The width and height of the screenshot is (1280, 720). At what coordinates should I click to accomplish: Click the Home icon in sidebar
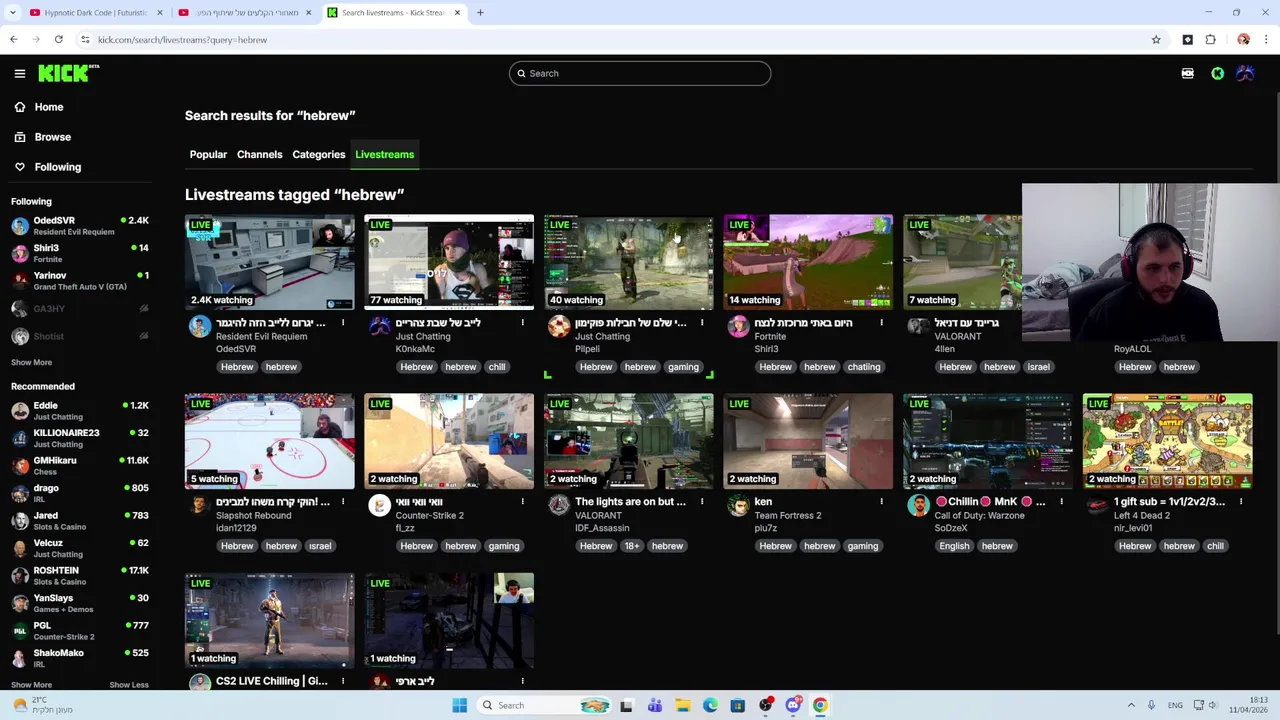[x=20, y=107]
